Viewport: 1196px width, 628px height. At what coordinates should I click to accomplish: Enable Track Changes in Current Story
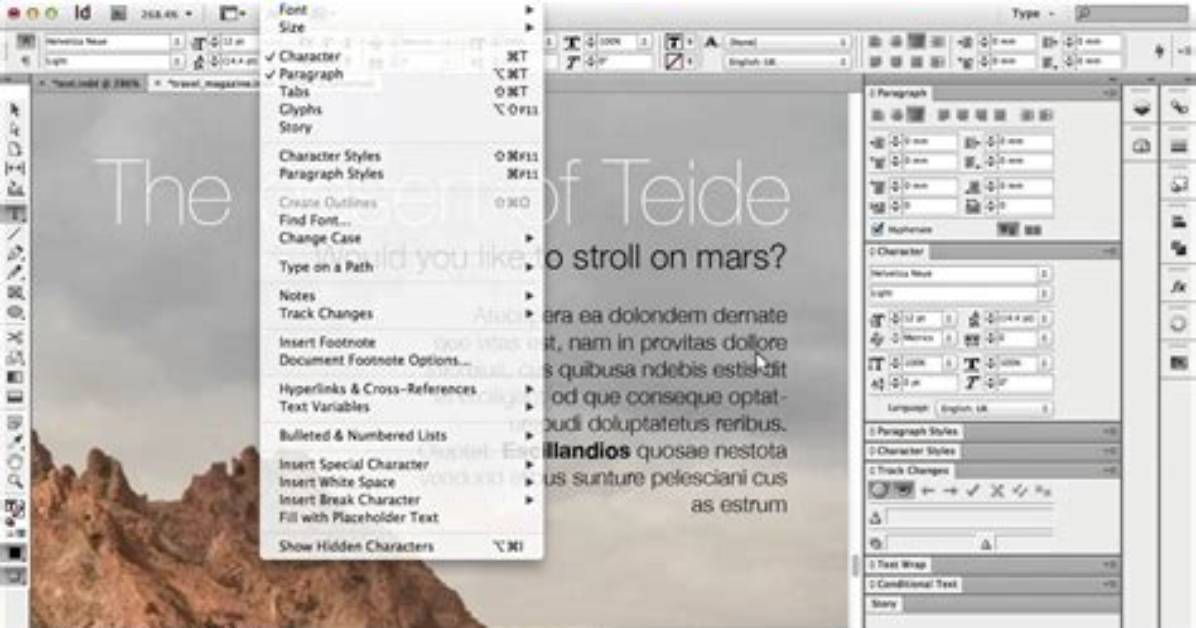pyautogui.click(x=879, y=491)
